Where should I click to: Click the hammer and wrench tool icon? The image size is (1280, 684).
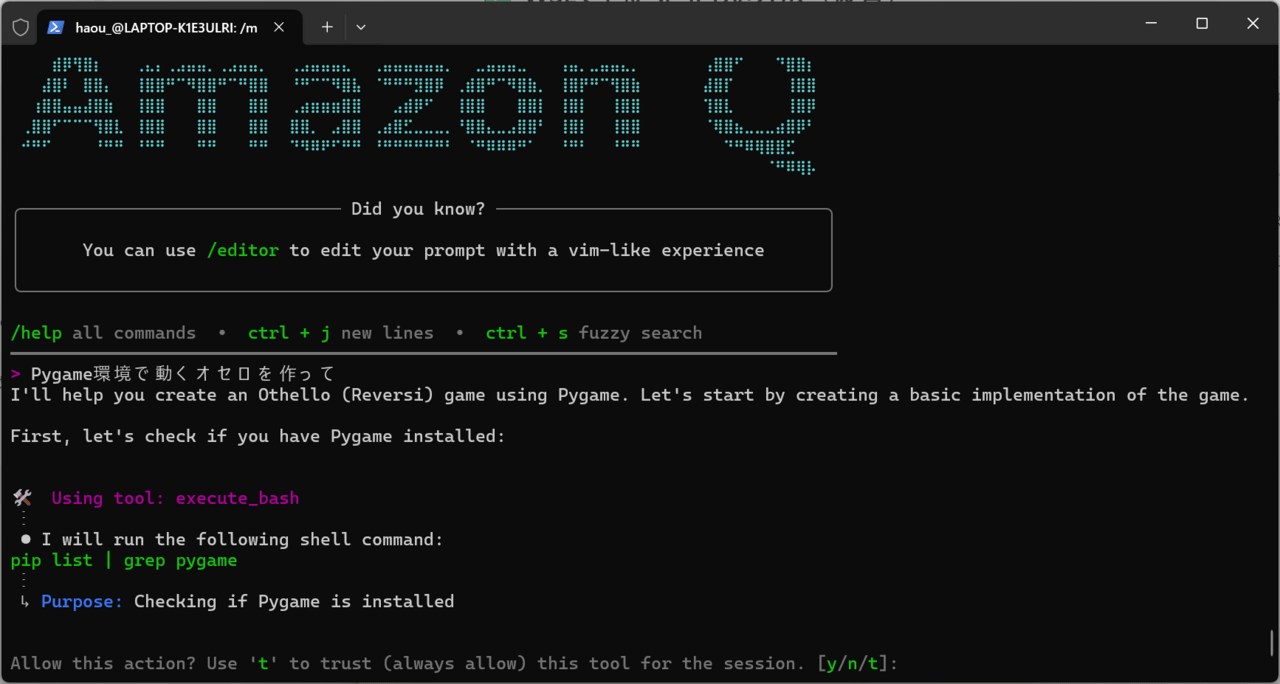tap(23, 498)
